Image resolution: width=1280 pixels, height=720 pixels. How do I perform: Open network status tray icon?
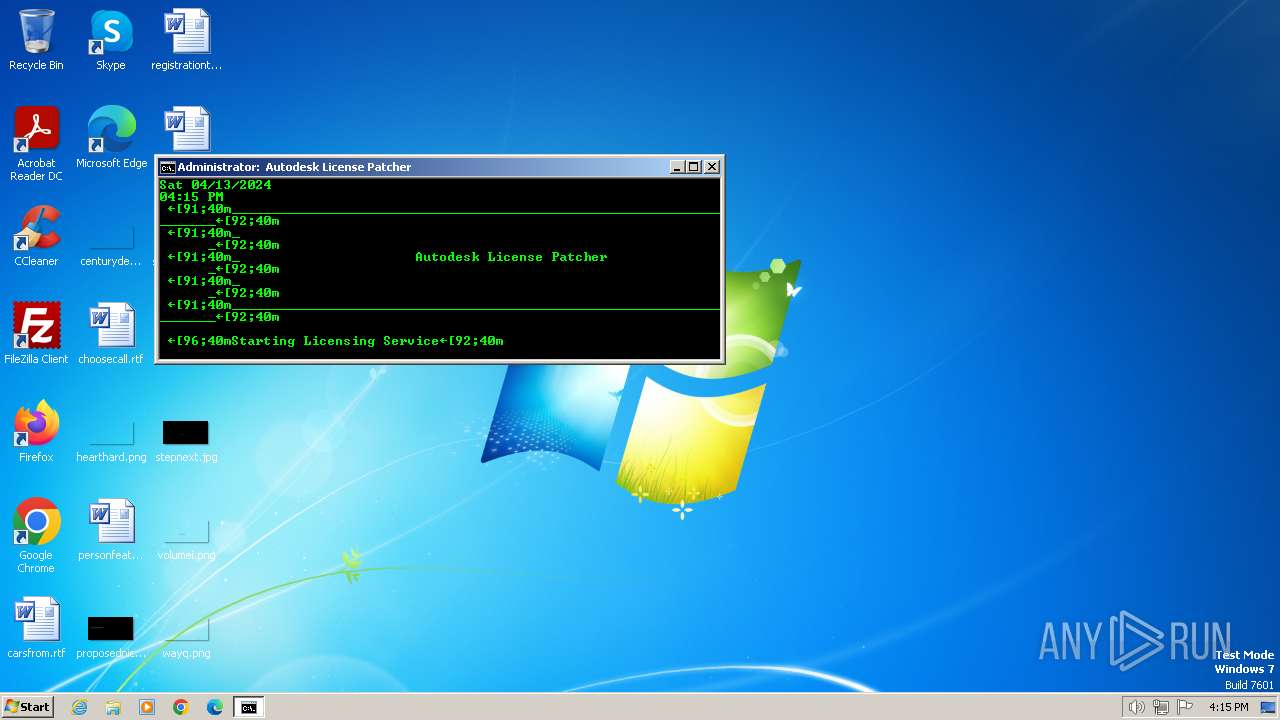1161,707
